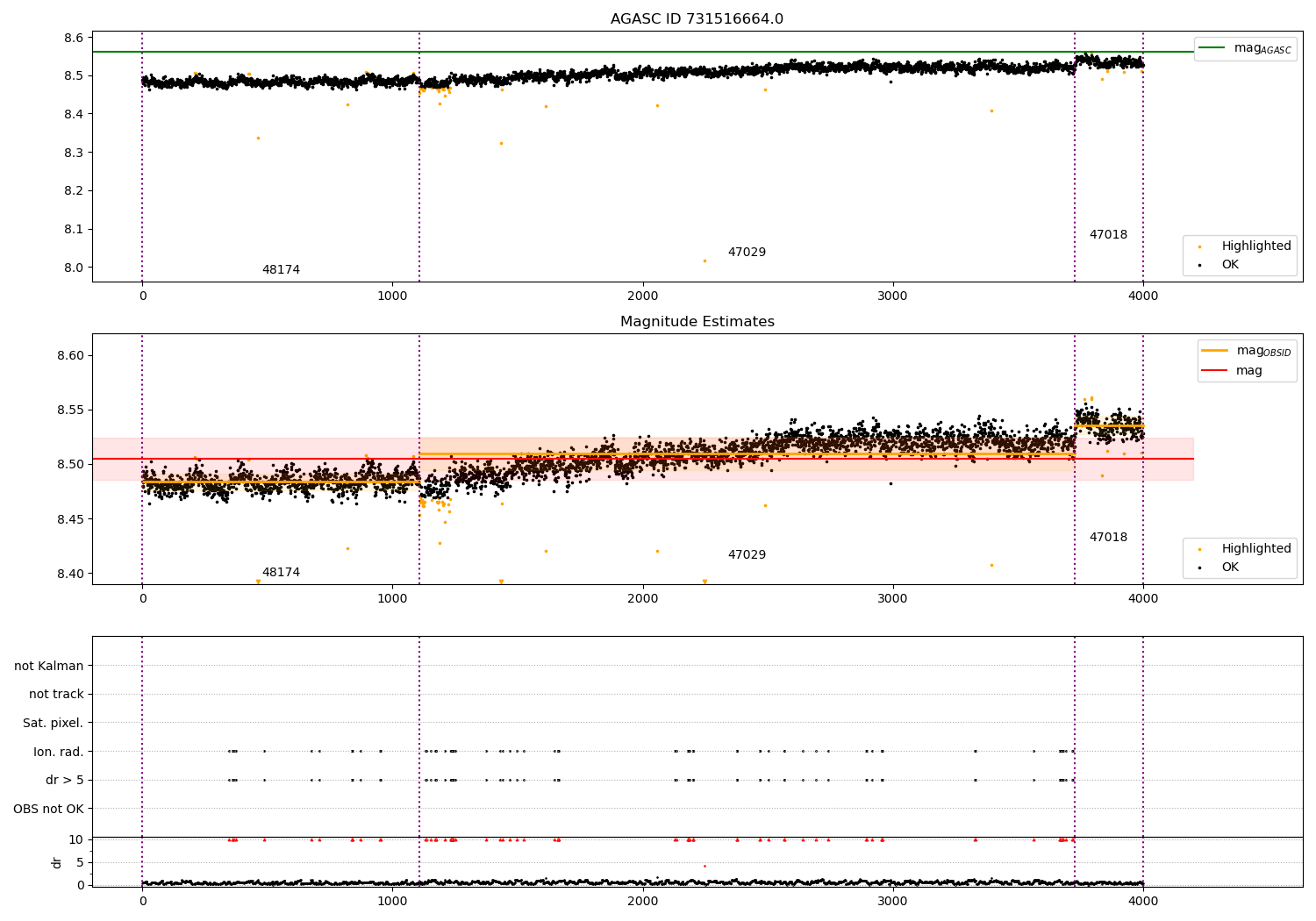The height and width of the screenshot is (921, 1316).
Task: Click the orange outlier point near magnitude 8.33
Action: (258, 138)
